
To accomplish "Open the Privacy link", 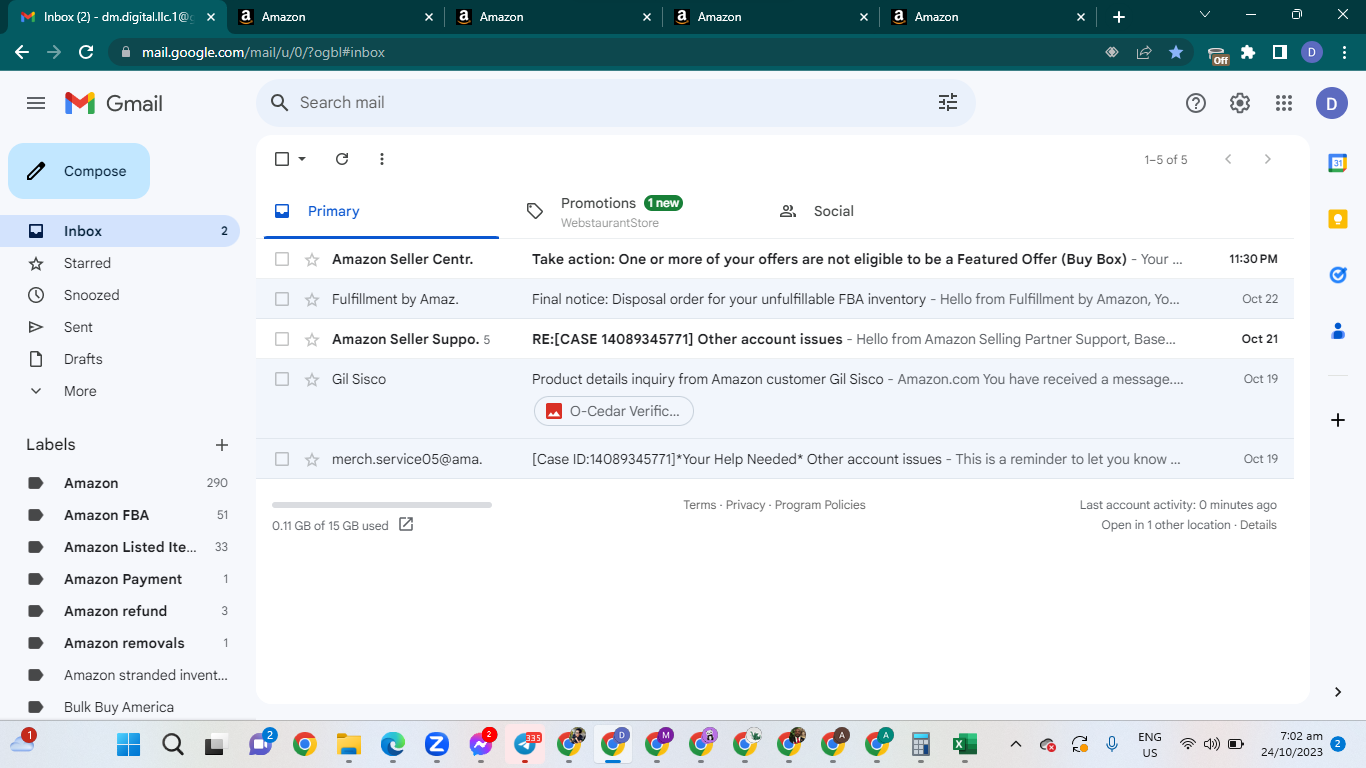I will click(x=746, y=505).
